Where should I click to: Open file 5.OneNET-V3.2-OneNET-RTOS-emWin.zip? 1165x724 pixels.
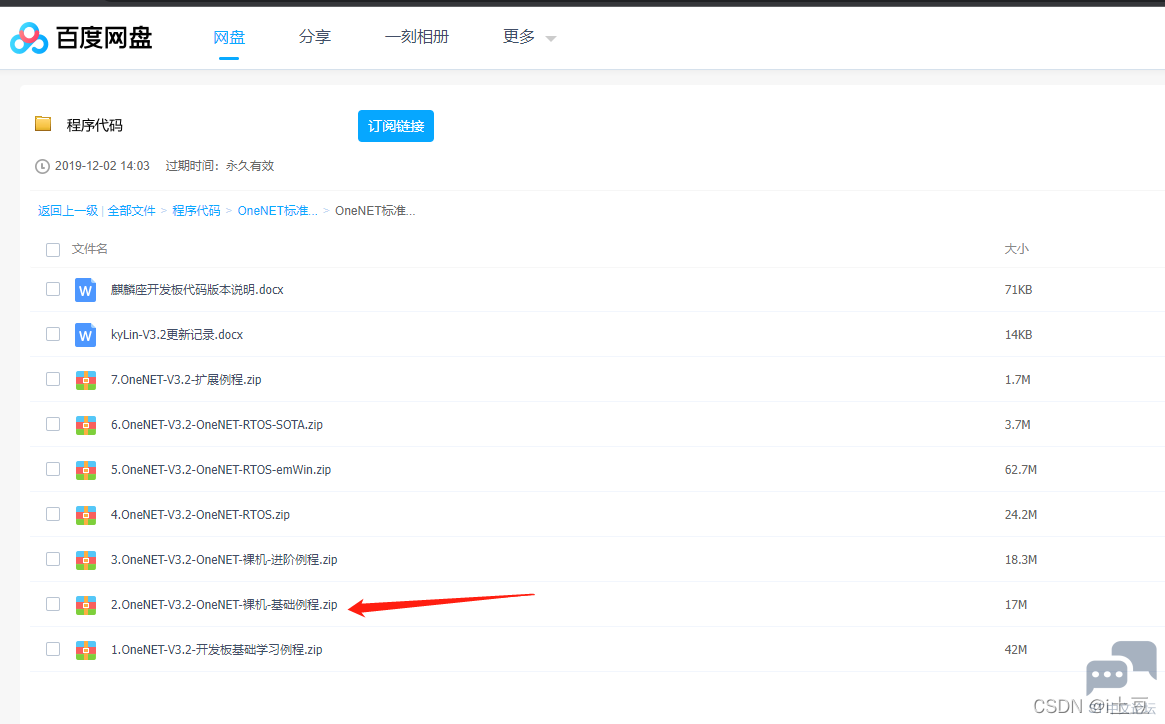(221, 470)
